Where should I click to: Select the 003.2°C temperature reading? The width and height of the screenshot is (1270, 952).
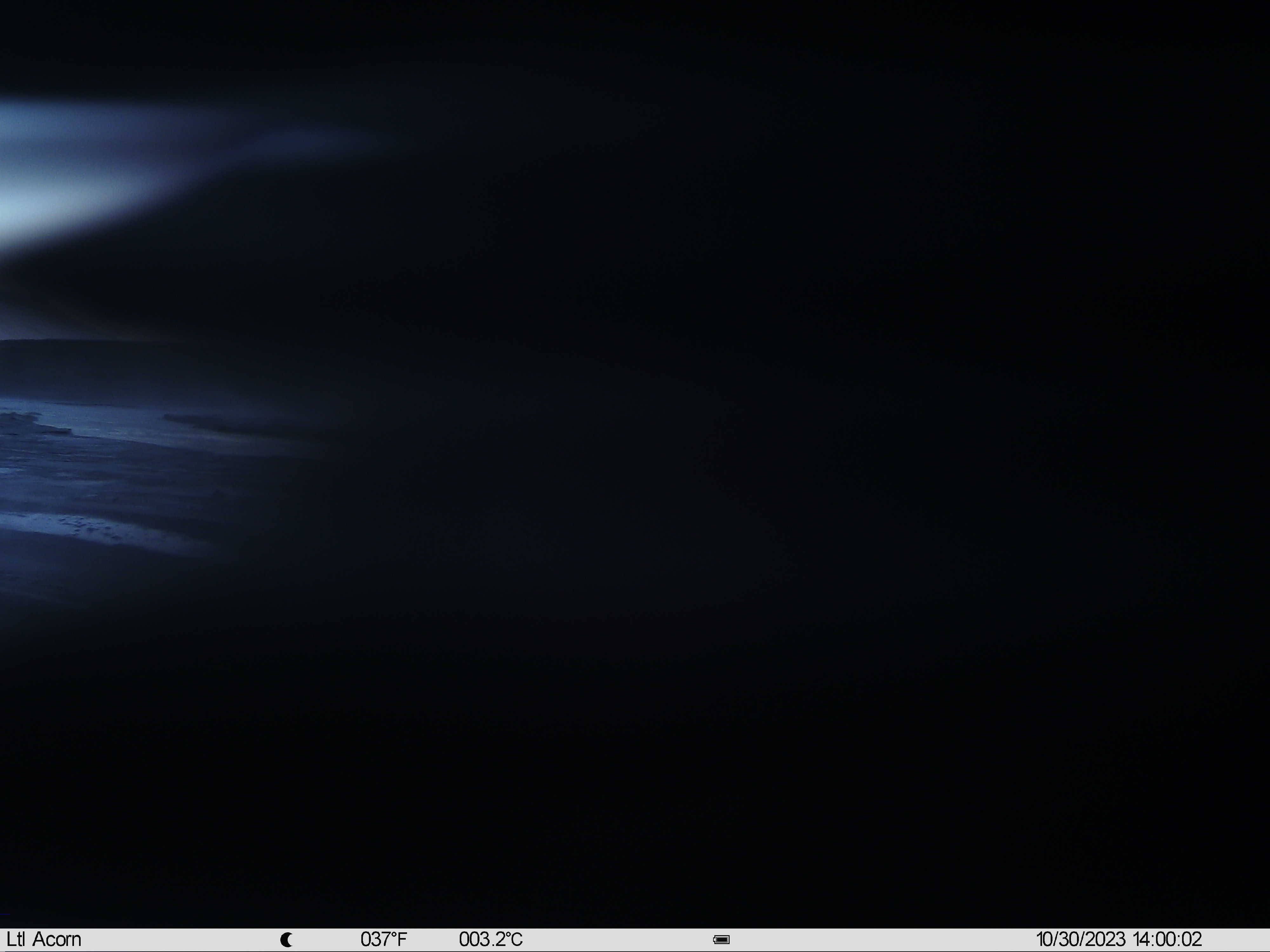point(491,939)
